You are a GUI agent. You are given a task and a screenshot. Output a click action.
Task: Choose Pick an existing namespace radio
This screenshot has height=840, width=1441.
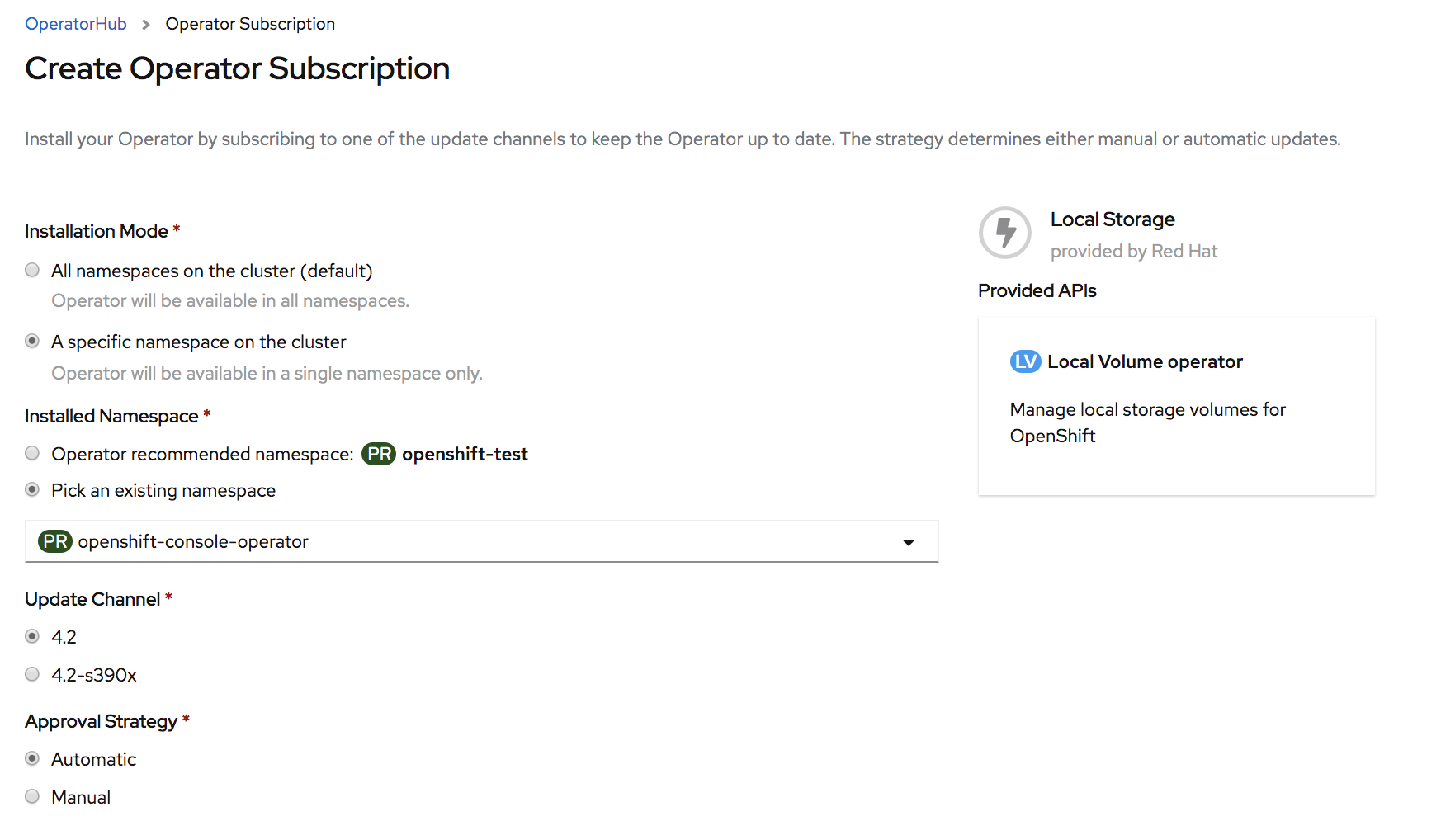[32, 489]
